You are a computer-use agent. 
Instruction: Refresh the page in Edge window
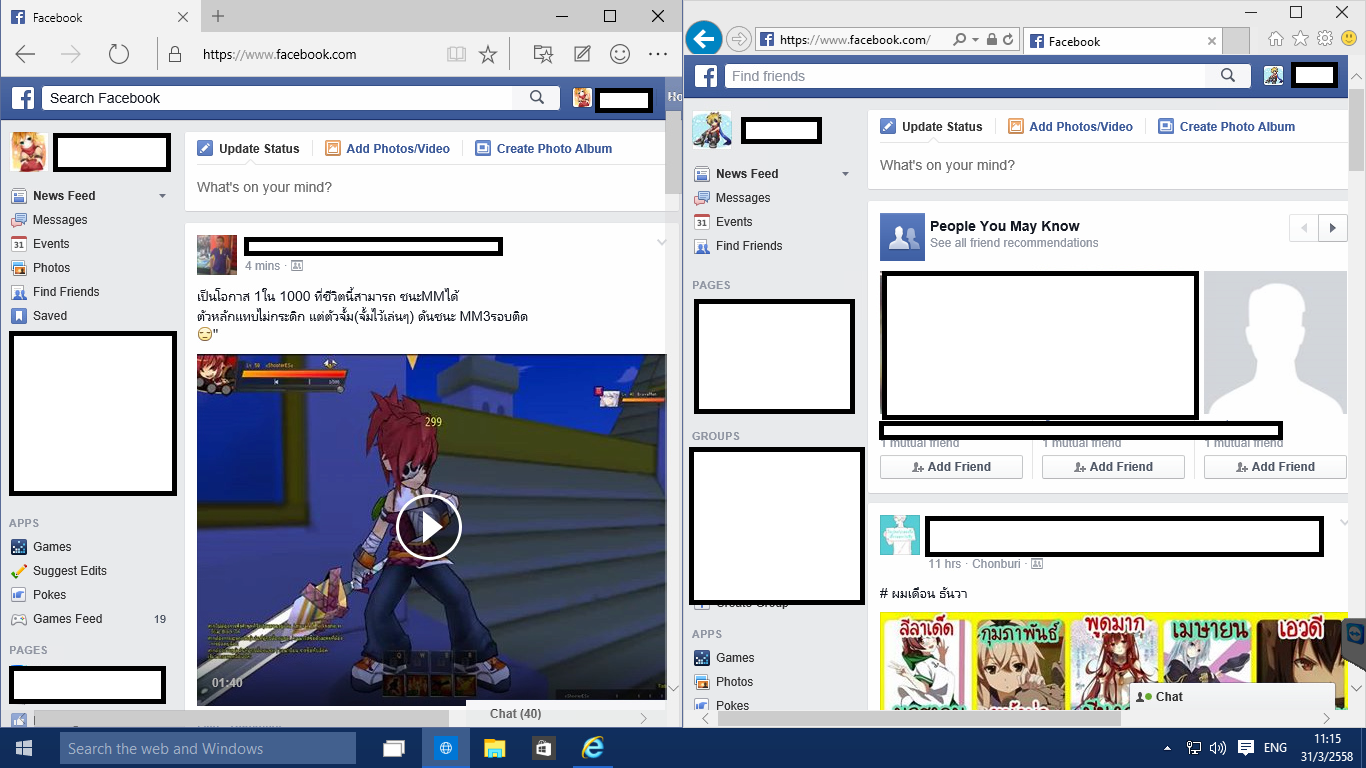pos(118,54)
